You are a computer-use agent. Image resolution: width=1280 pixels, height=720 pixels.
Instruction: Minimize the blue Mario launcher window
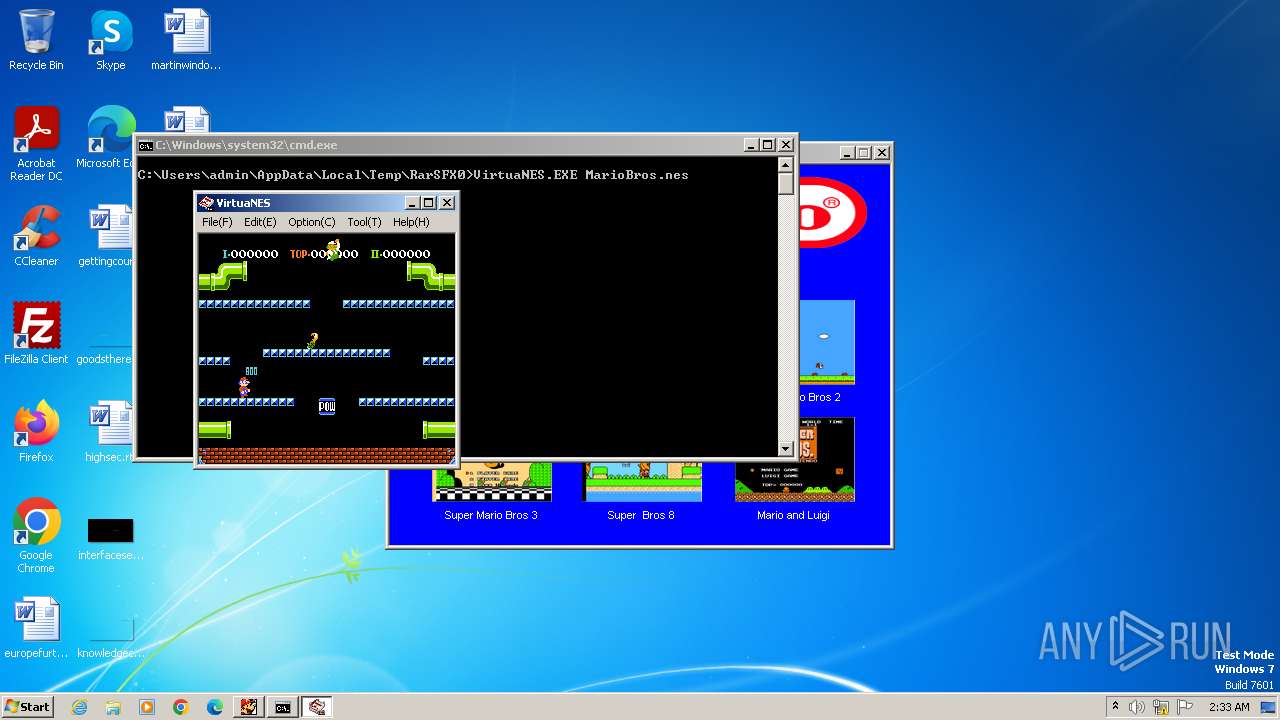point(847,153)
